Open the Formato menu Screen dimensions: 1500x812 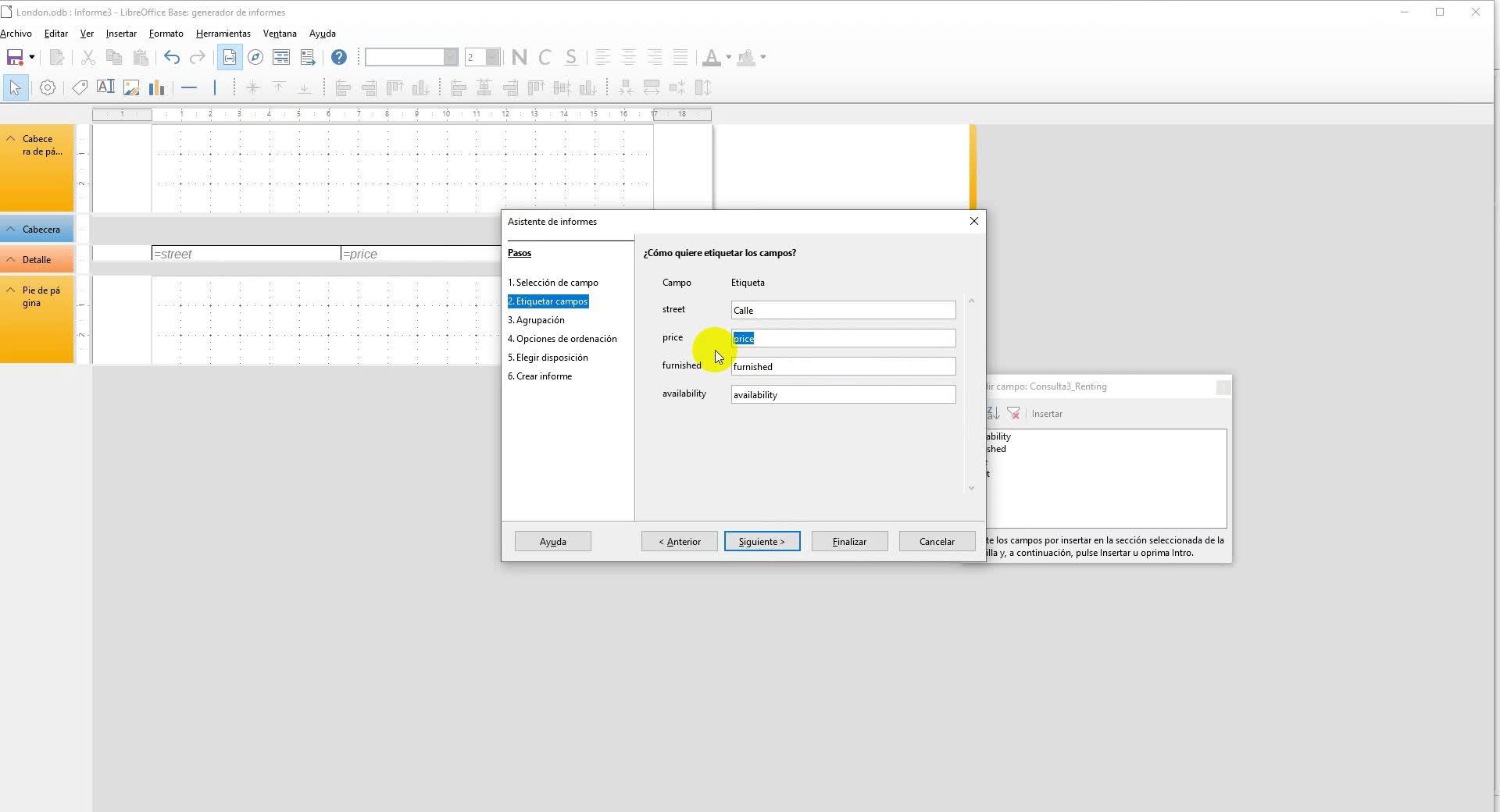click(166, 34)
